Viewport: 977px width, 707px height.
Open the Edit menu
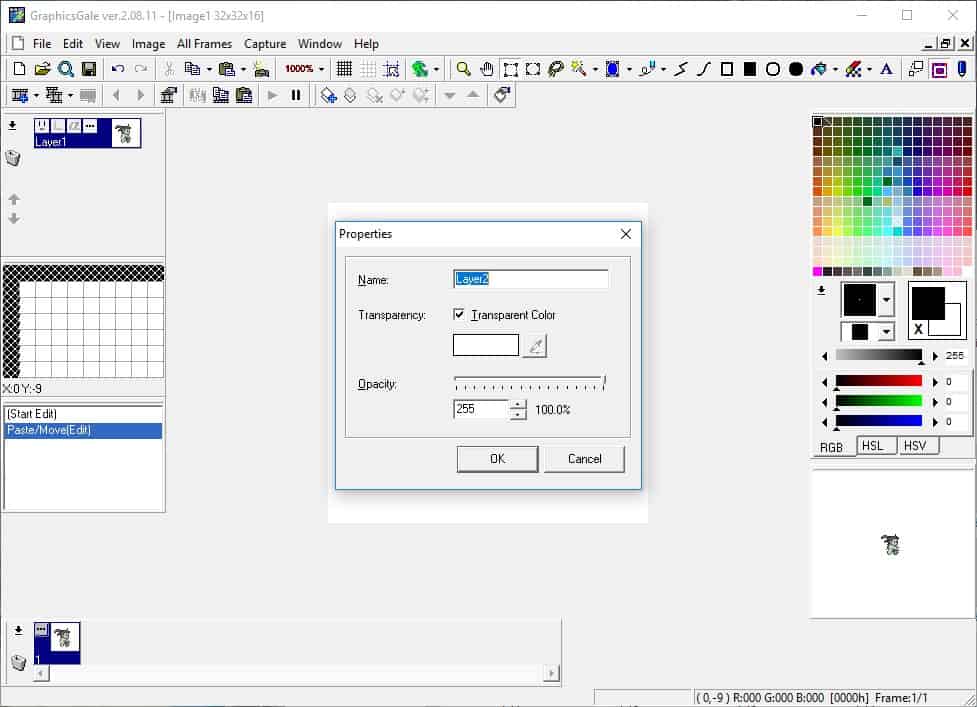(x=72, y=44)
